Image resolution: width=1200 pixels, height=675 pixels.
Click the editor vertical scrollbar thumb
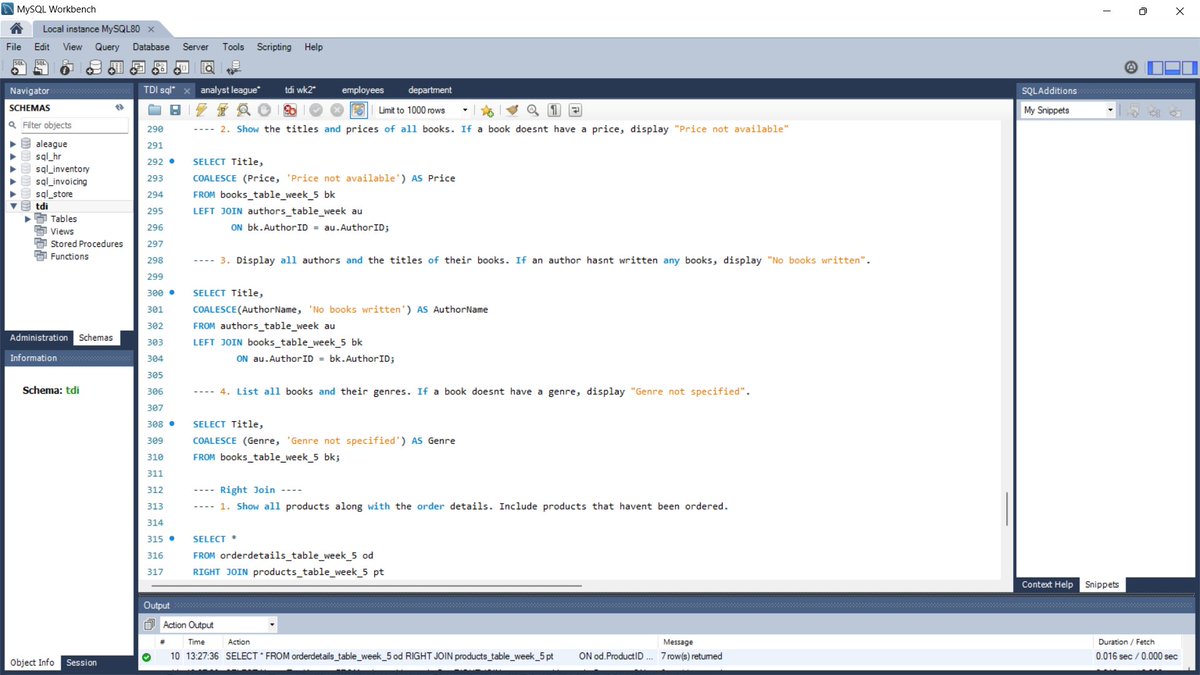point(1007,508)
